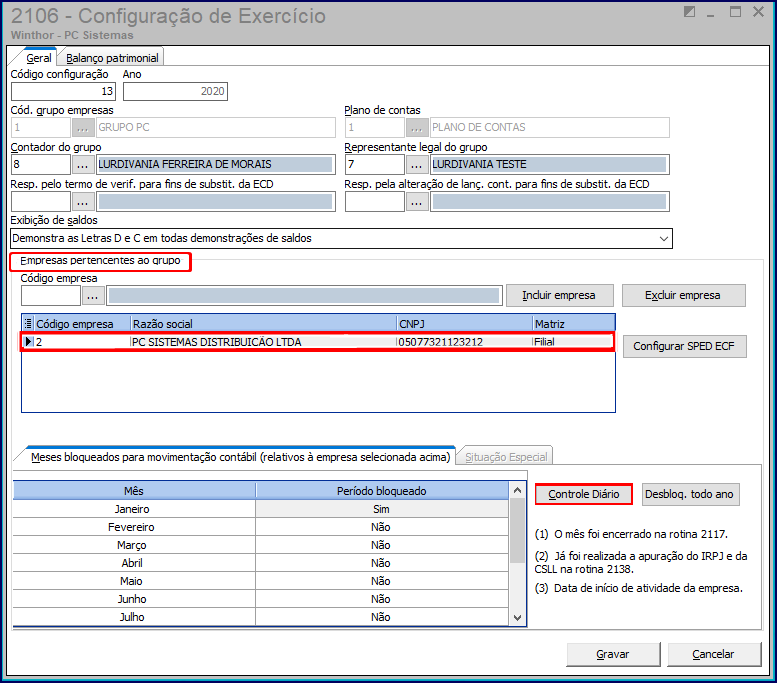Select the Julho row
Image resolution: width=777 pixels, height=683 pixels.
(x=261, y=617)
